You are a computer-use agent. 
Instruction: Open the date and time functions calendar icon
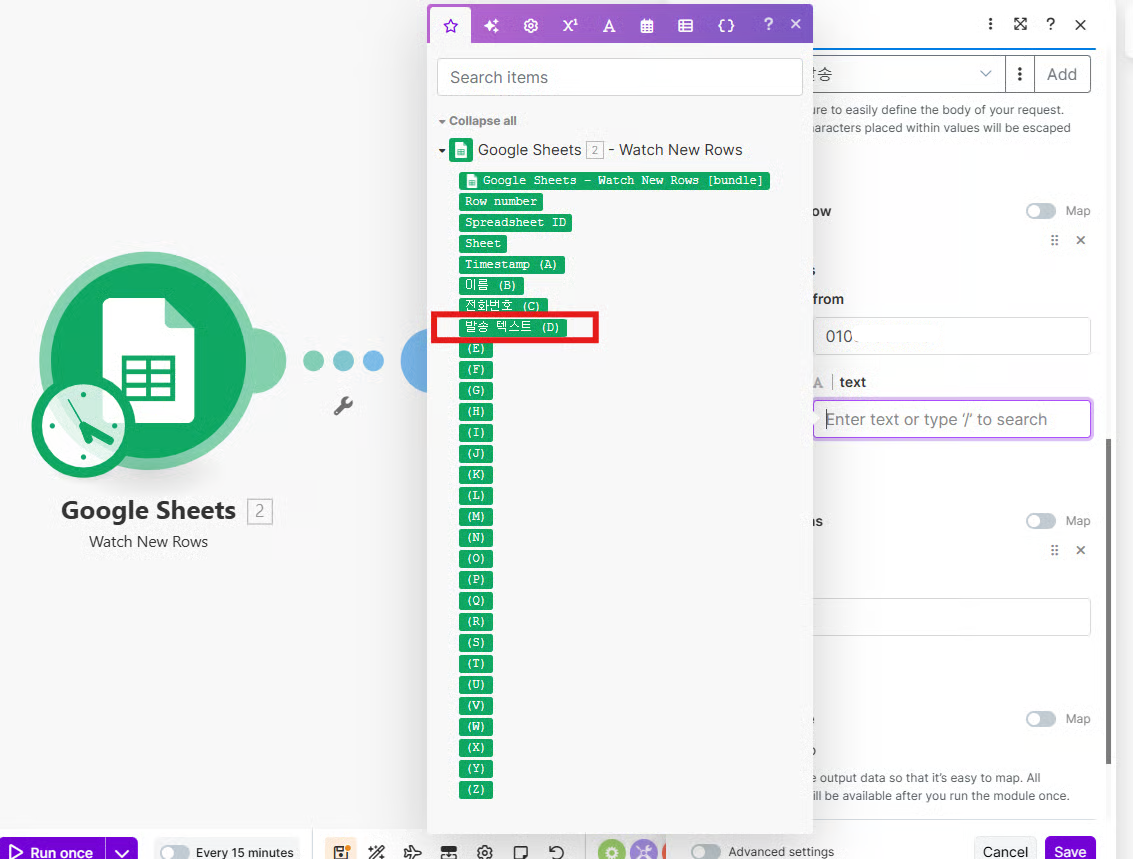[x=647, y=26]
